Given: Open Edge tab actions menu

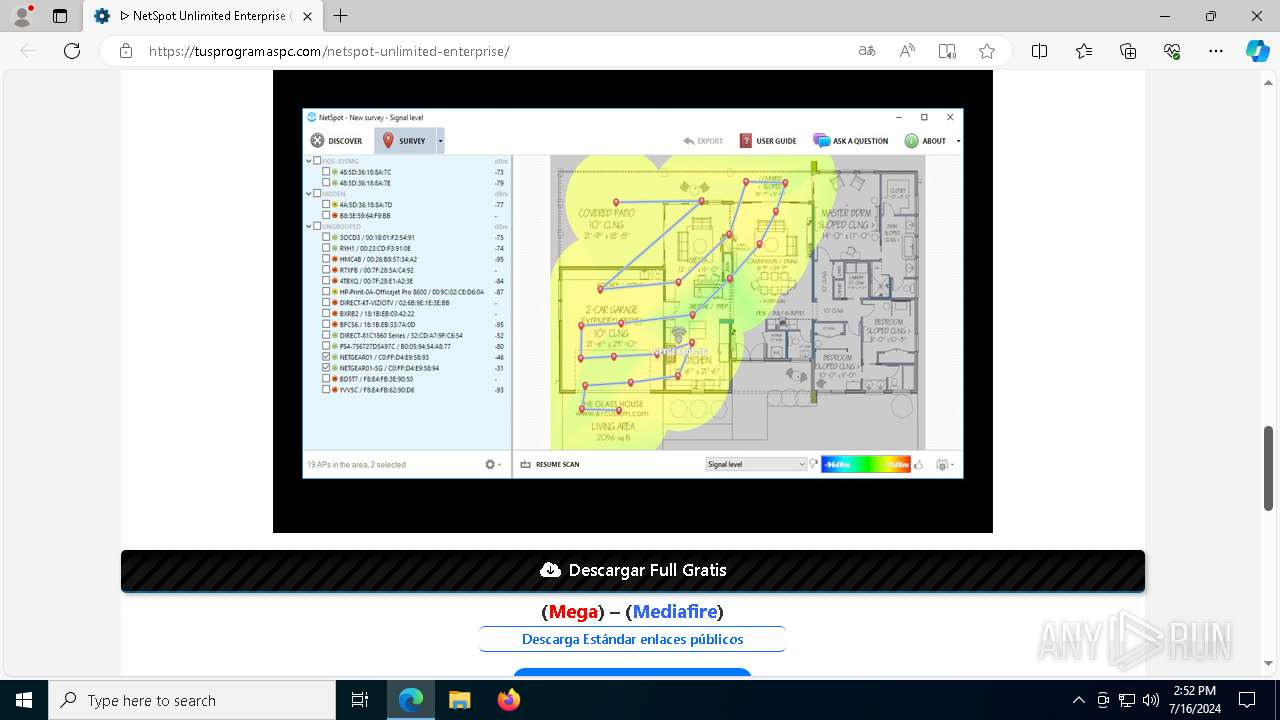Looking at the screenshot, I should (60, 16).
